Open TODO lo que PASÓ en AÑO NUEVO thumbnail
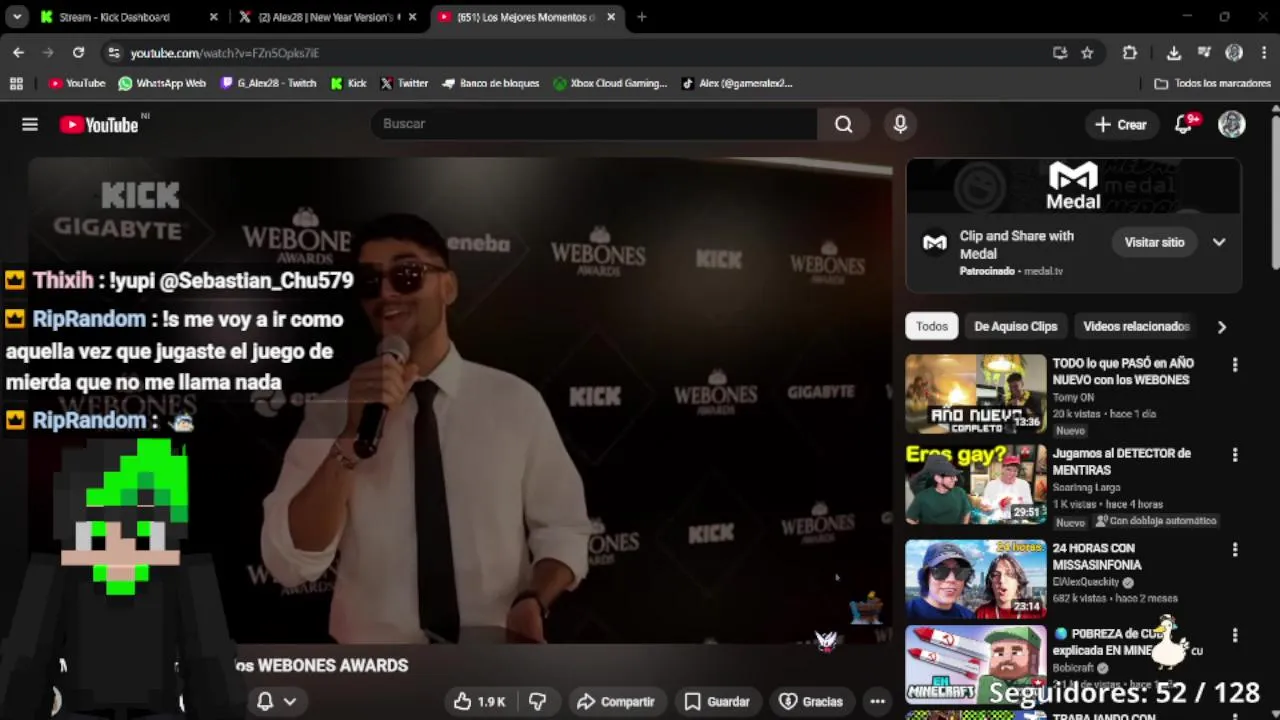The width and height of the screenshot is (1280, 720). click(976, 394)
